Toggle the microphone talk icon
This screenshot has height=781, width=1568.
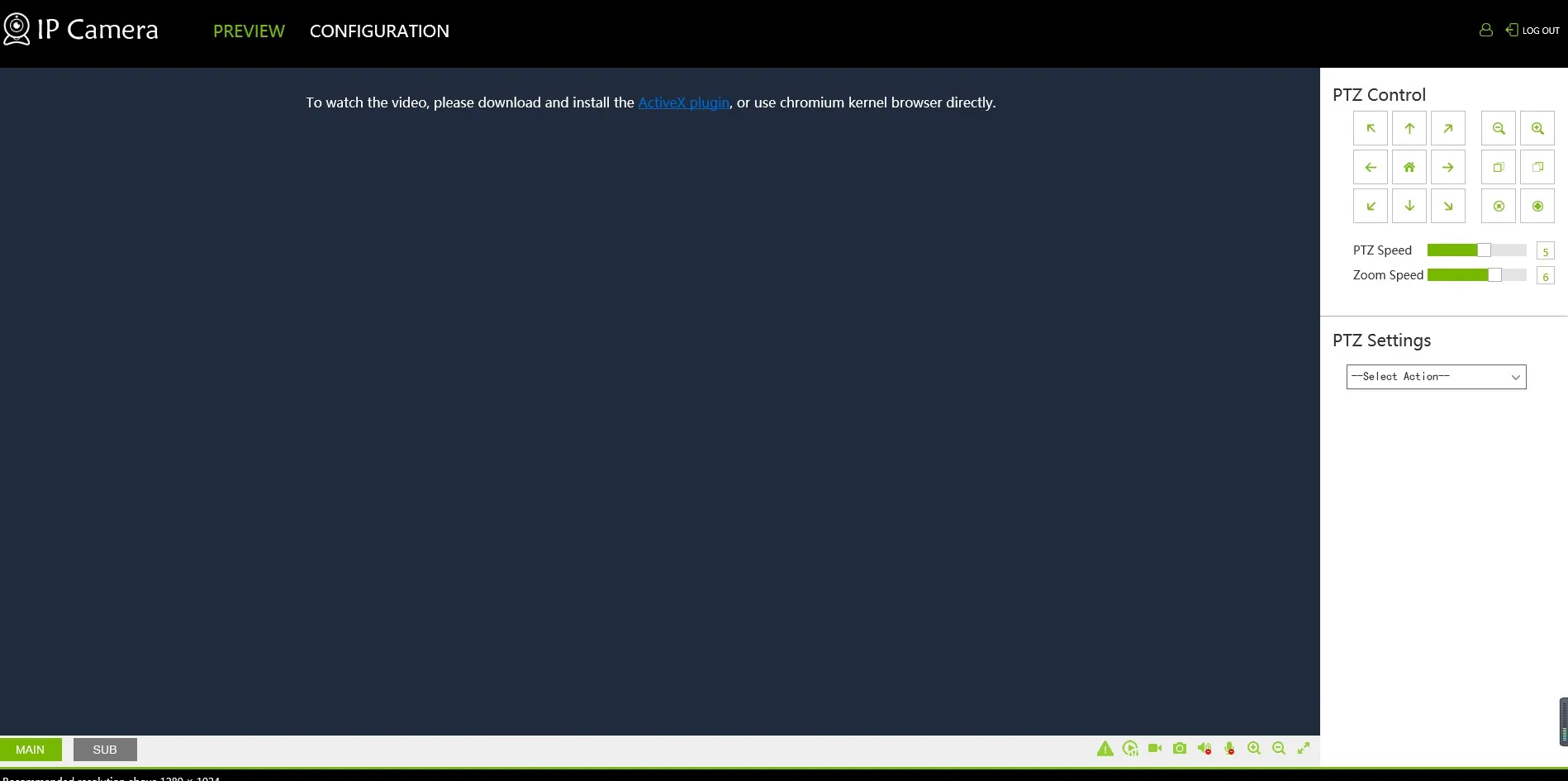(1229, 748)
